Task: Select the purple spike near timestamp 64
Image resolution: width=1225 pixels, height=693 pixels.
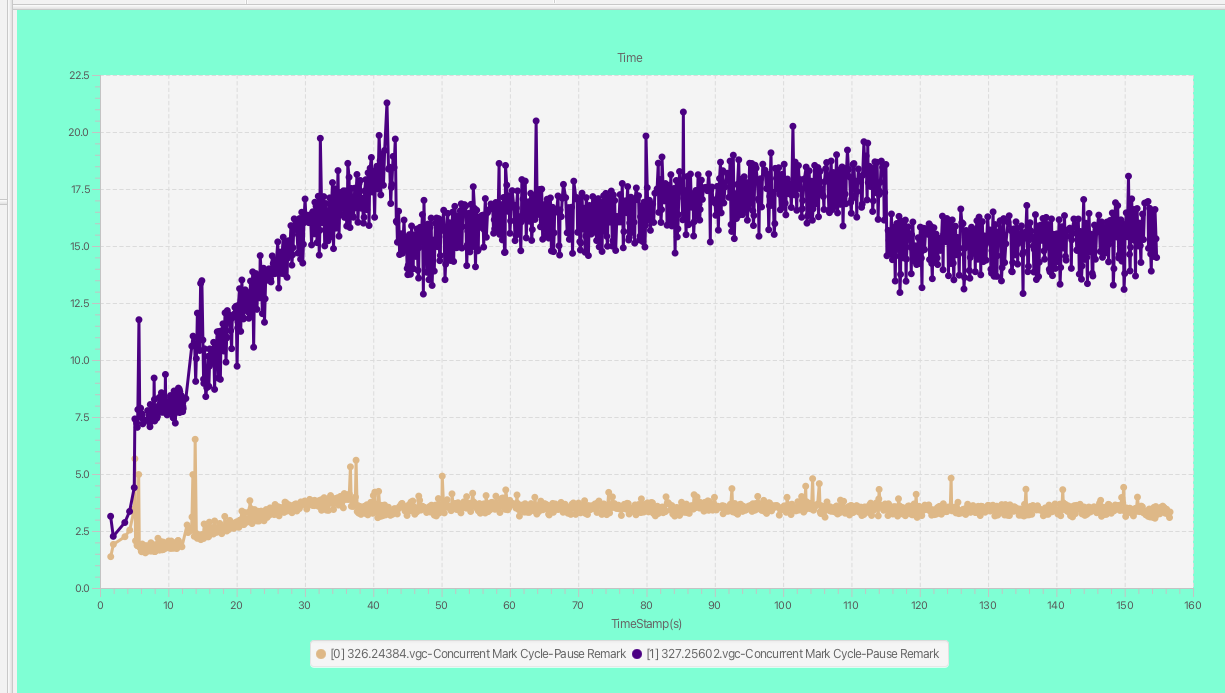Action: (x=536, y=121)
